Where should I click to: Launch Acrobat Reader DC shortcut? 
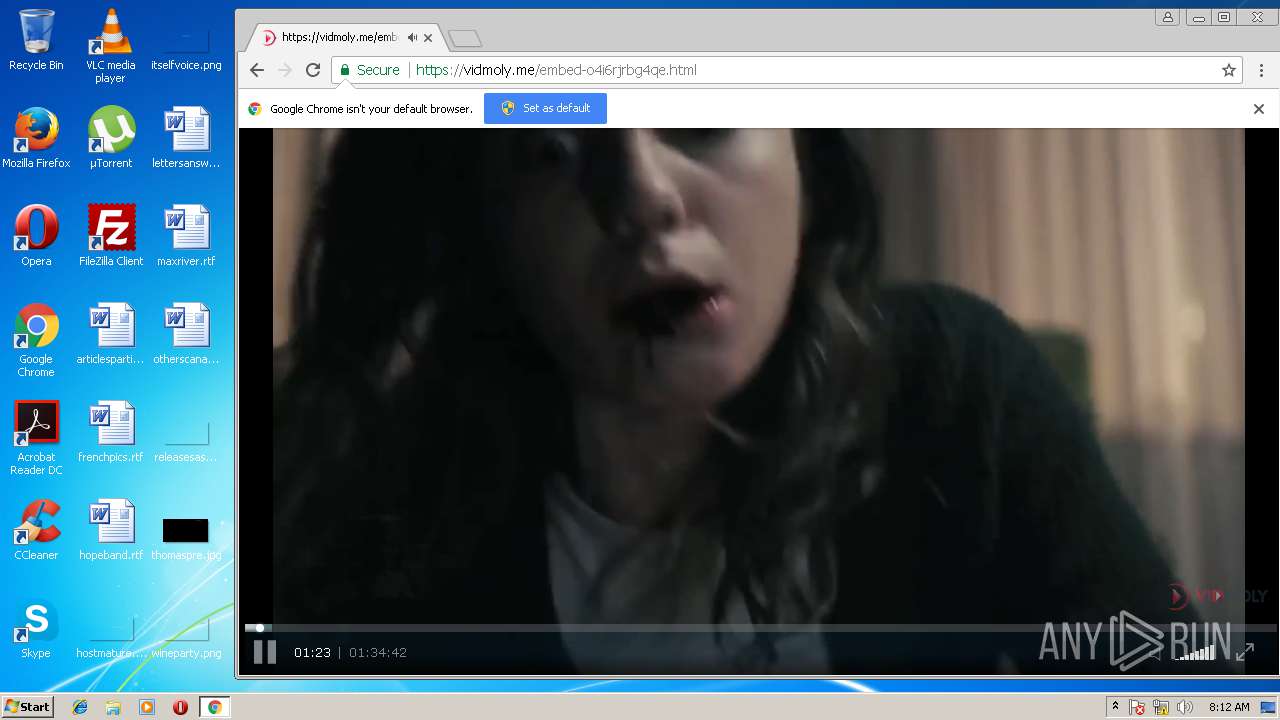tap(36, 438)
